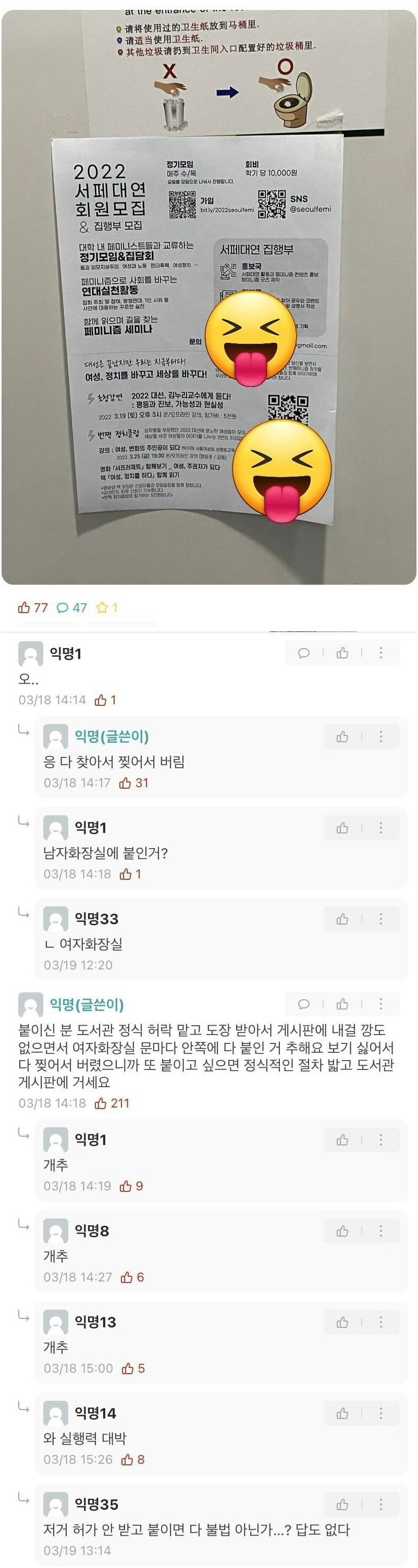This screenshot has height=1568, width=418.
Task: Like the author's long 도서관 comment
Action: click(342, 1004)
